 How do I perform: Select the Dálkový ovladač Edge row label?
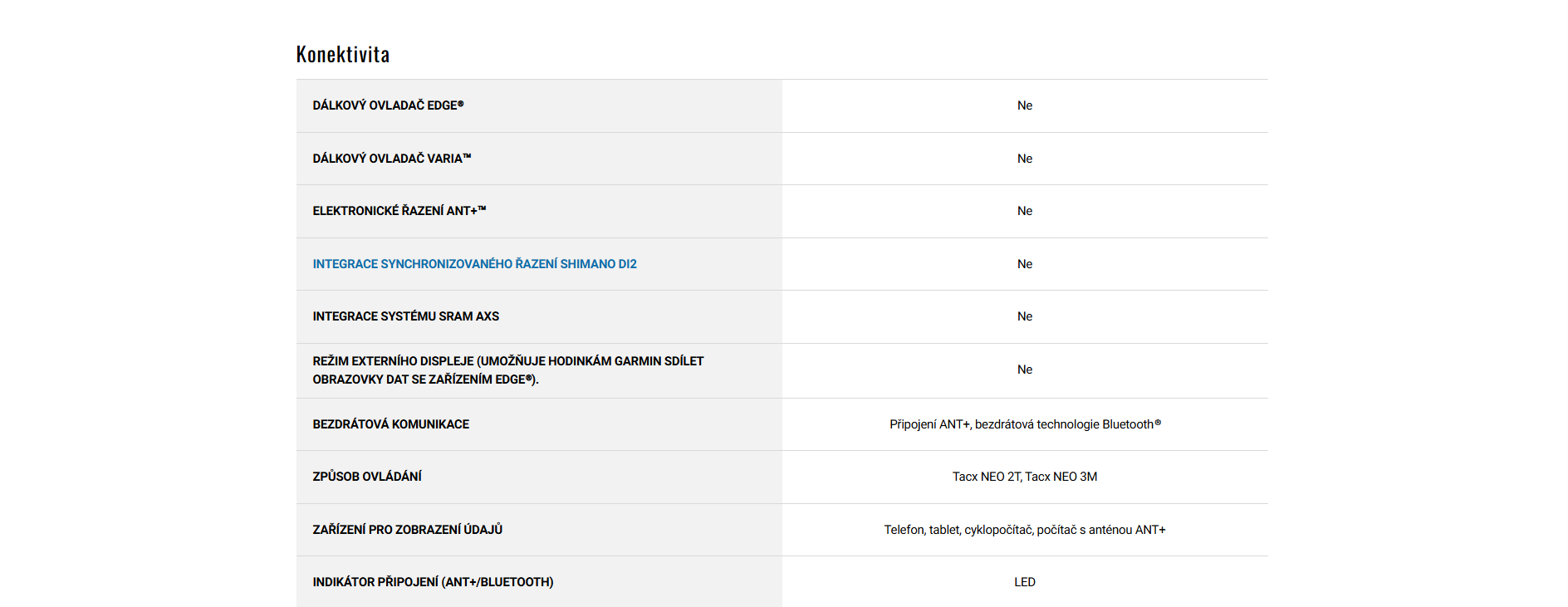tap(388, 105)
